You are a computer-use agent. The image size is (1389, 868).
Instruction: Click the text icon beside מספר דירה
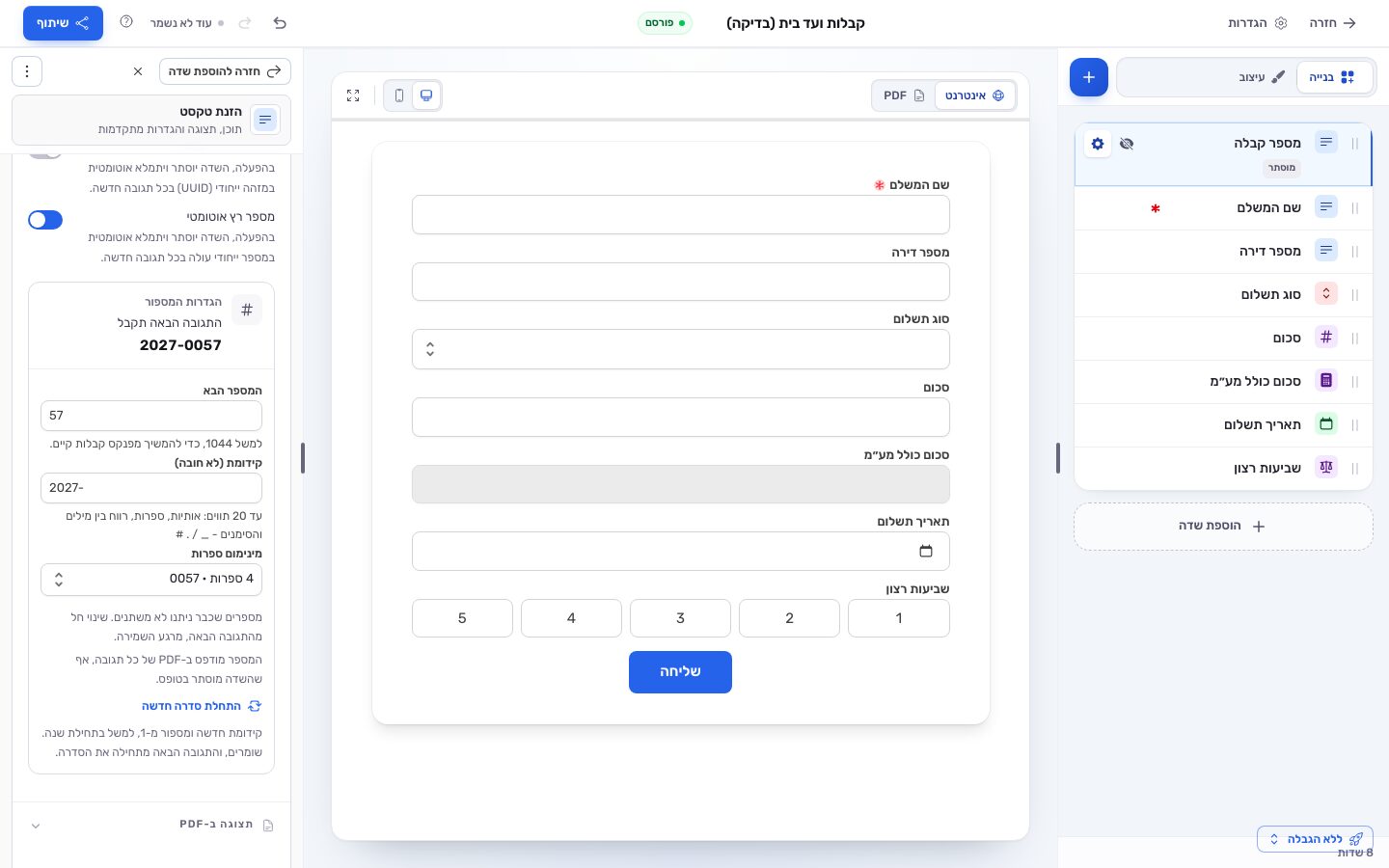pos(1326,251)
